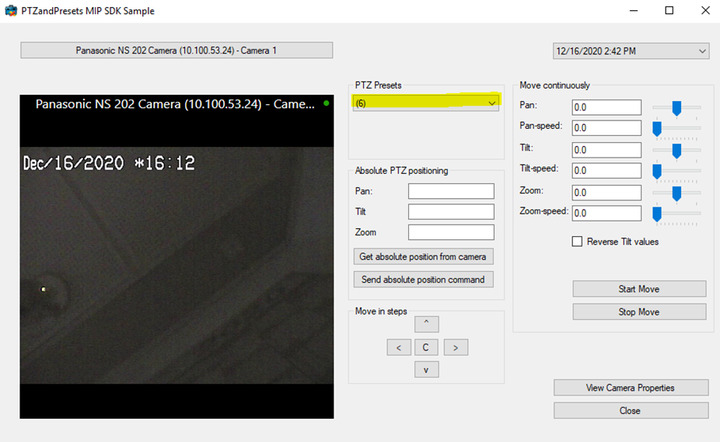Click the Panasonic NS 202 Camera selector button
The width and height of the screenshot is (720, 442).
pyautogui.click(x=177, y=50)
